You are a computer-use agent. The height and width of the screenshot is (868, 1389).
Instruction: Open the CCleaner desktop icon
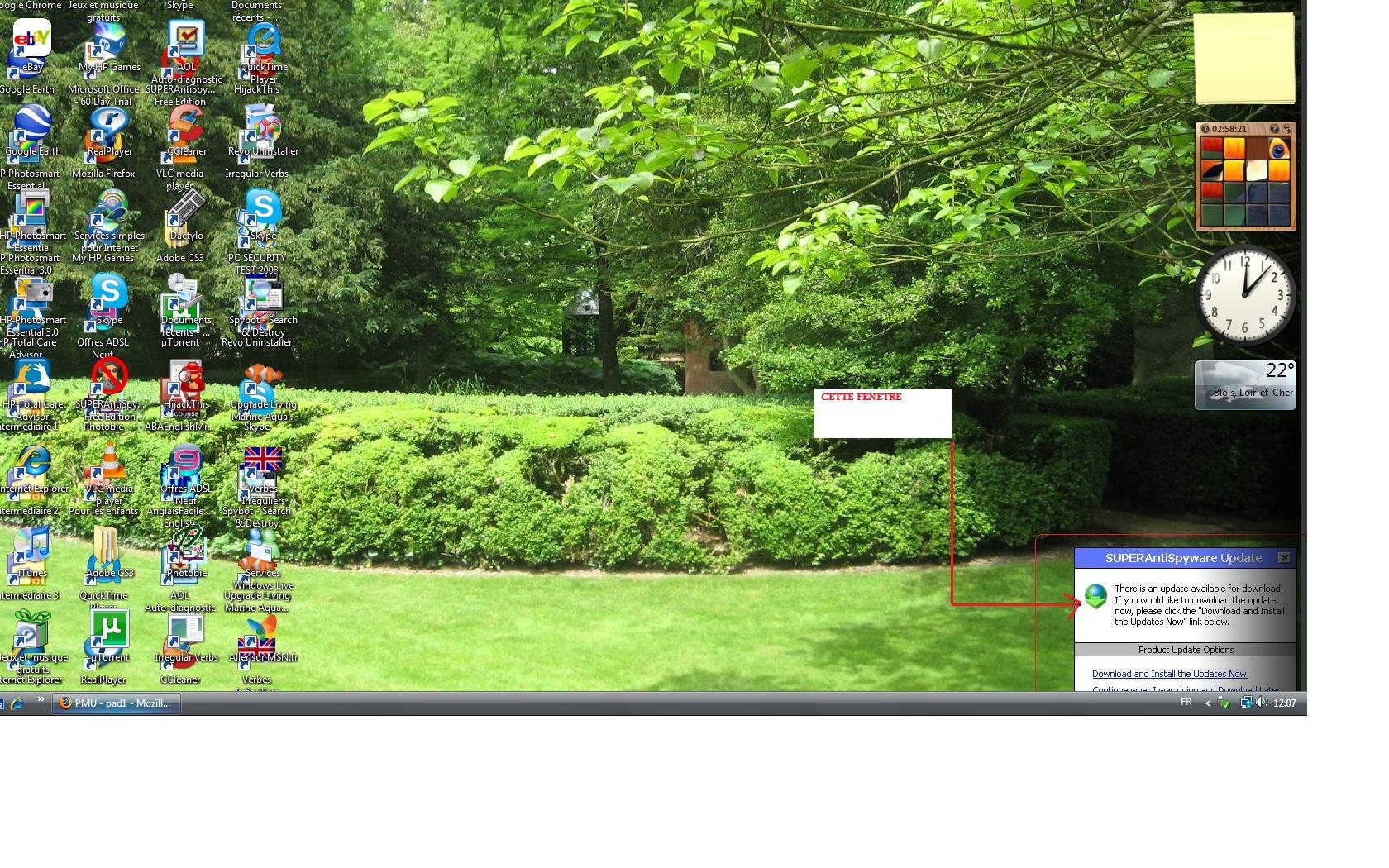[186, 126]
